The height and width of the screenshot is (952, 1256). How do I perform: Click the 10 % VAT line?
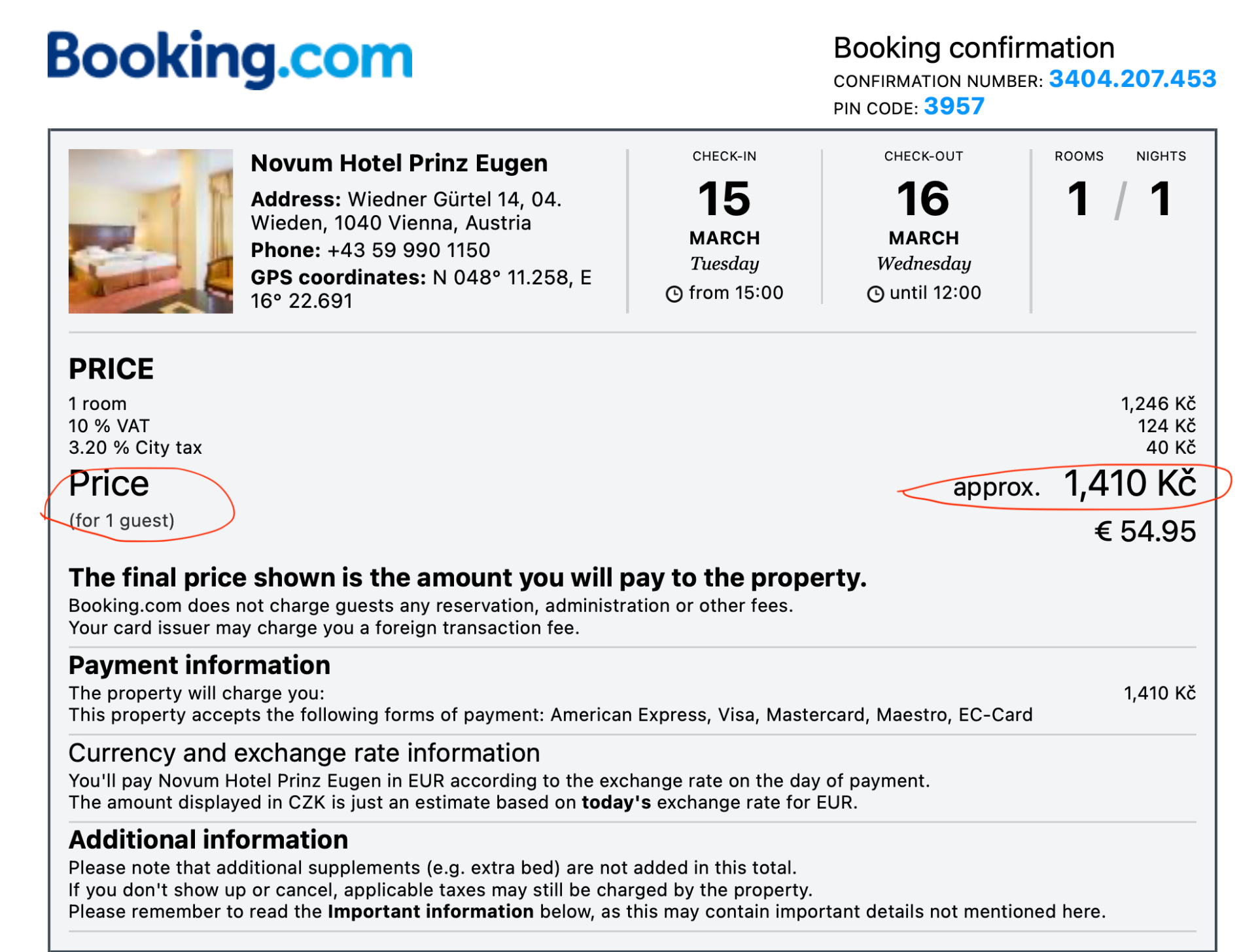[109, 426]
